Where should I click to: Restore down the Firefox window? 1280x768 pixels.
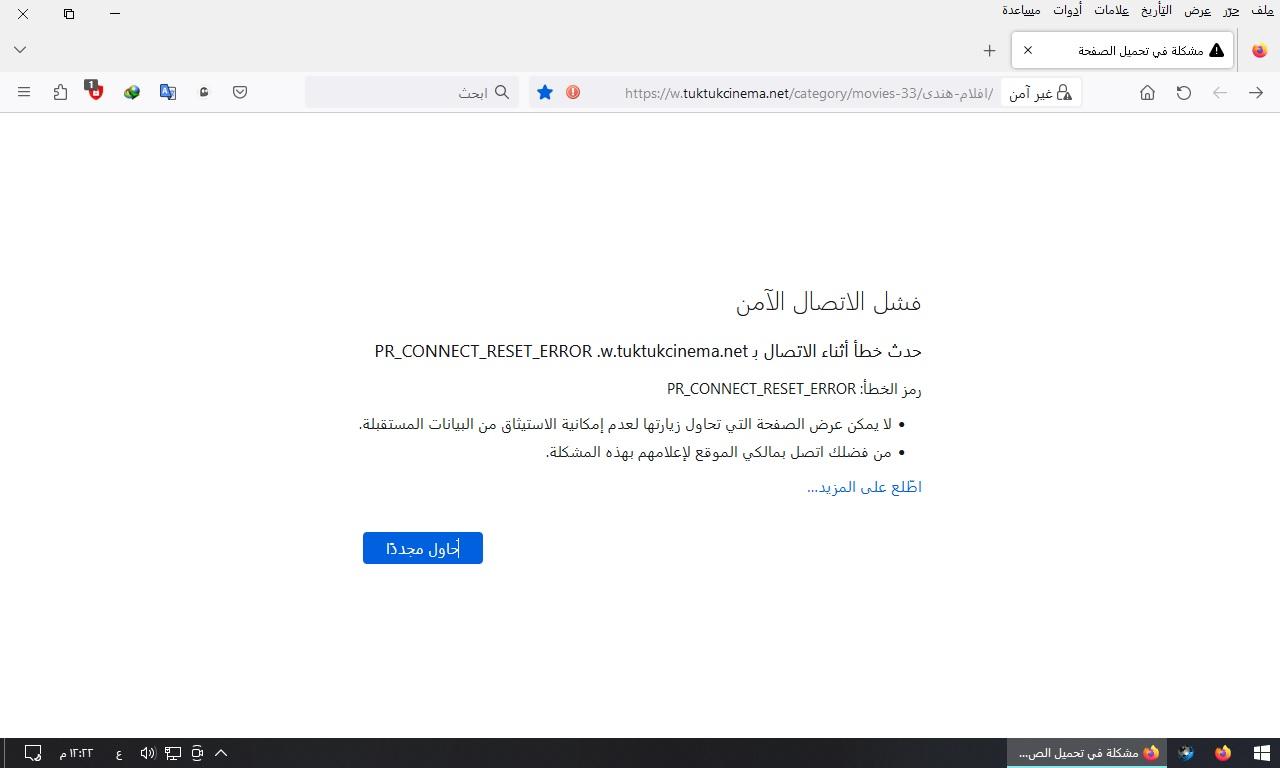[x=69, y=14]
